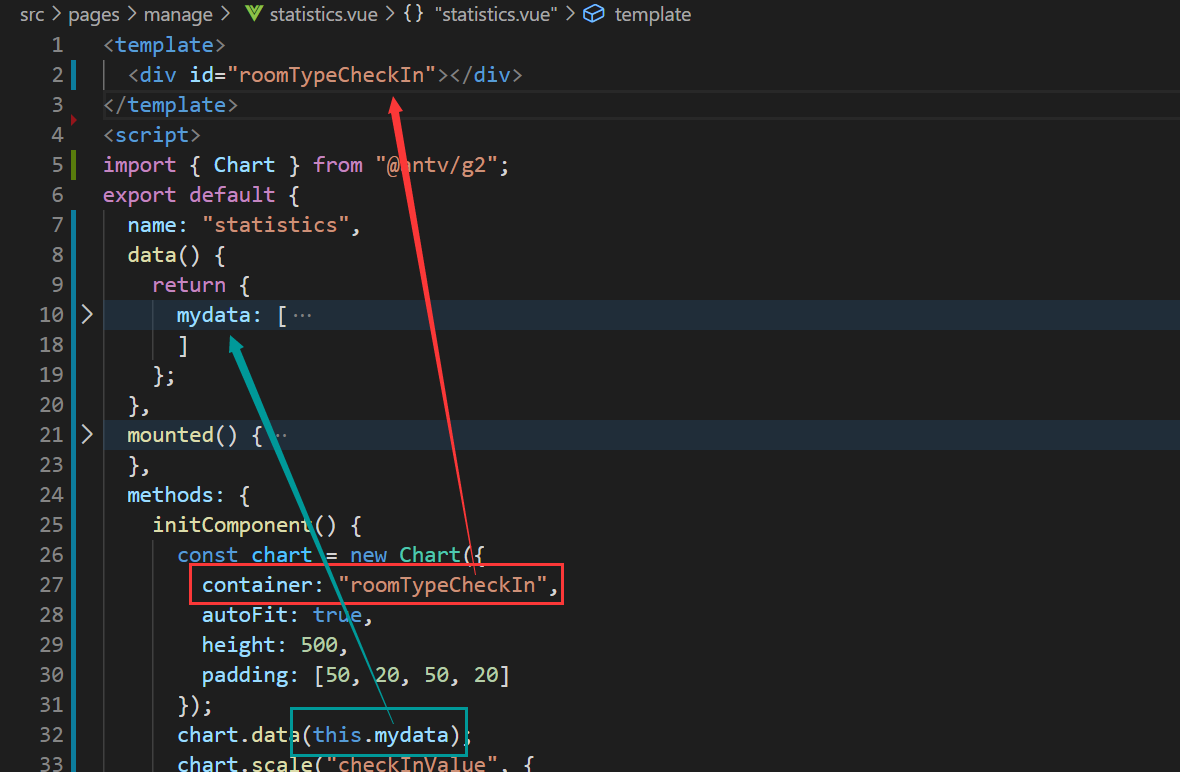Open the src breadcrumb segment

coord(32,14)
